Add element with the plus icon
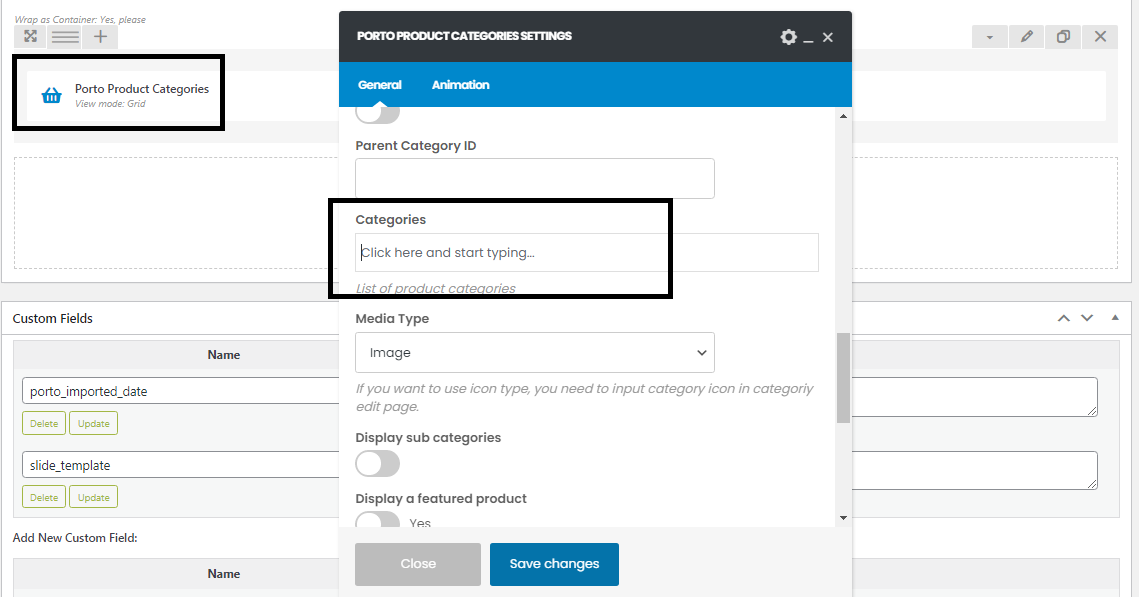Viewport: 1139px width, 597px height. tap(100, 36)
